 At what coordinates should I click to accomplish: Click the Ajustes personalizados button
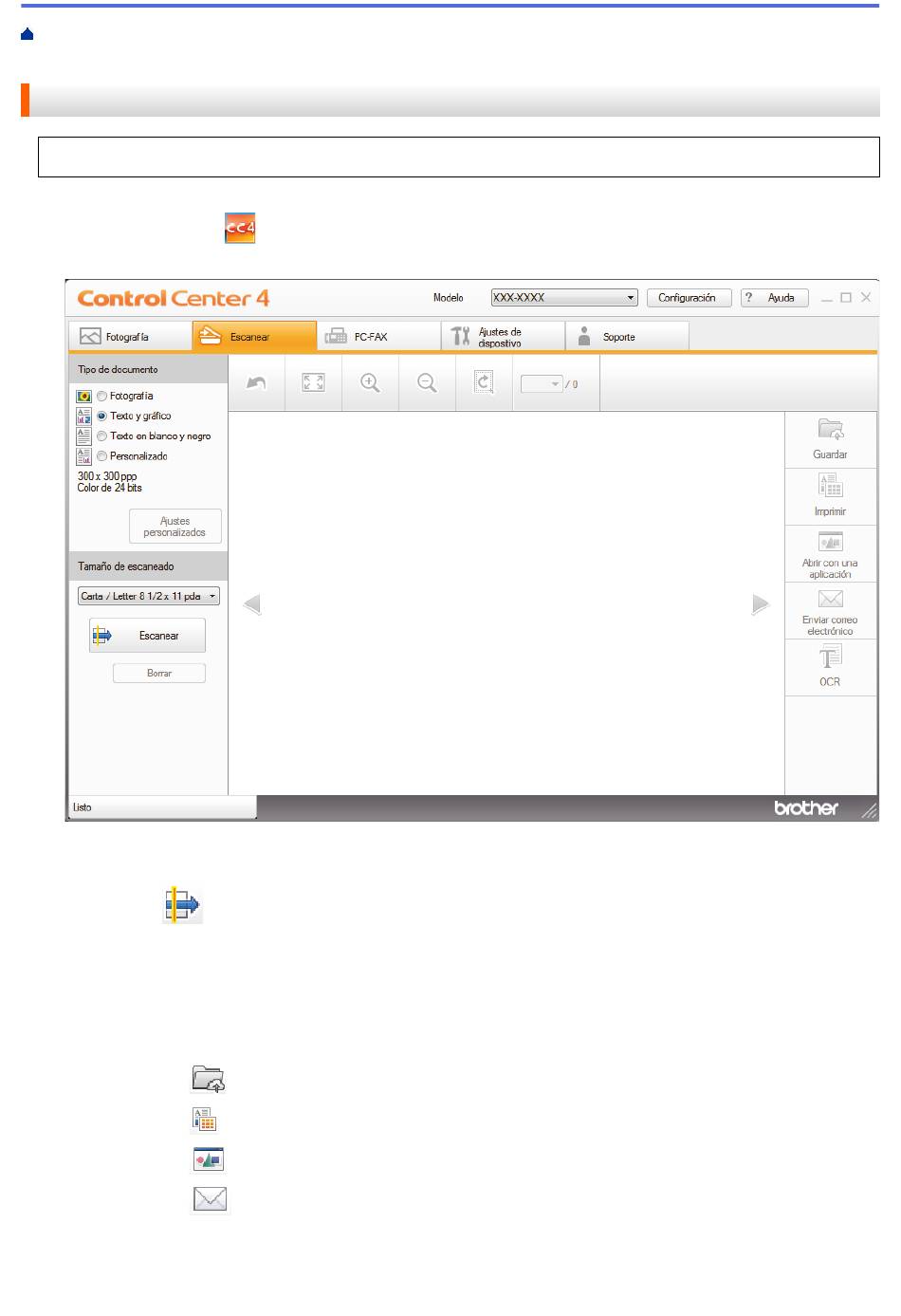175,527
